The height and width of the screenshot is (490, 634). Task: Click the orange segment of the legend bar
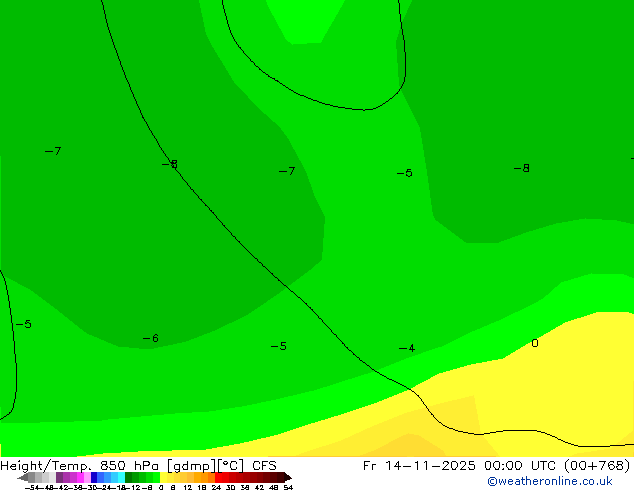(x=202, y=477)
